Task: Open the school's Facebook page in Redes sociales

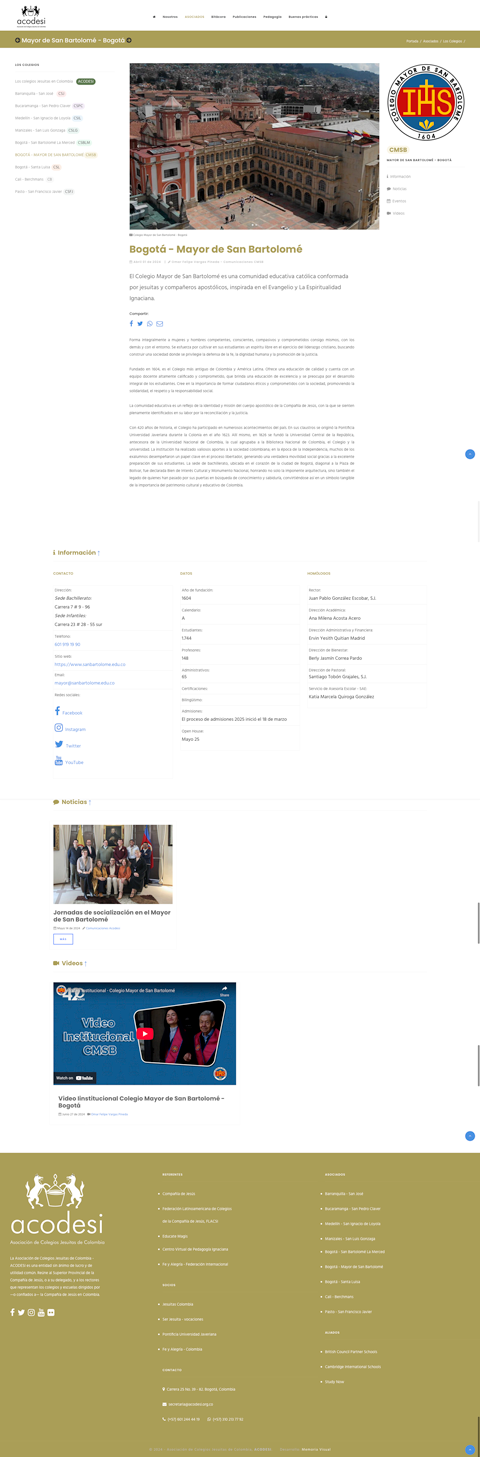Action: (69, 712)
